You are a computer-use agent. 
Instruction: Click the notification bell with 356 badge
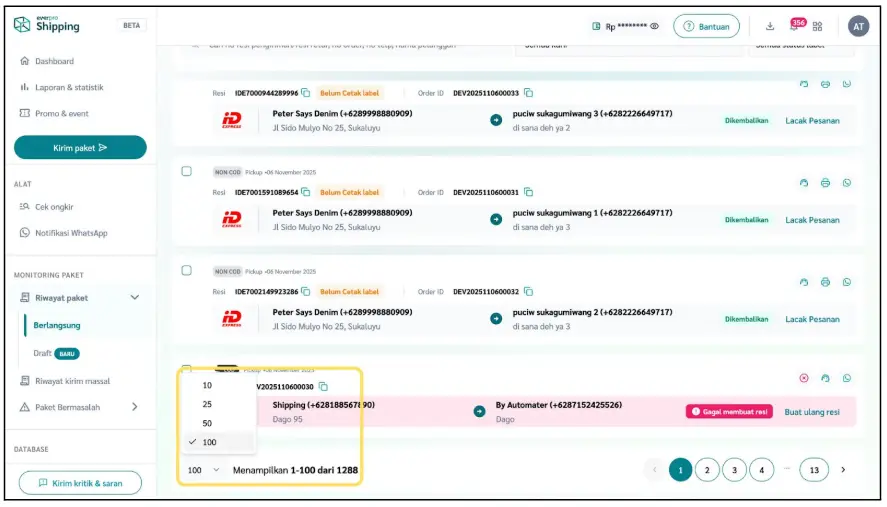795,27
